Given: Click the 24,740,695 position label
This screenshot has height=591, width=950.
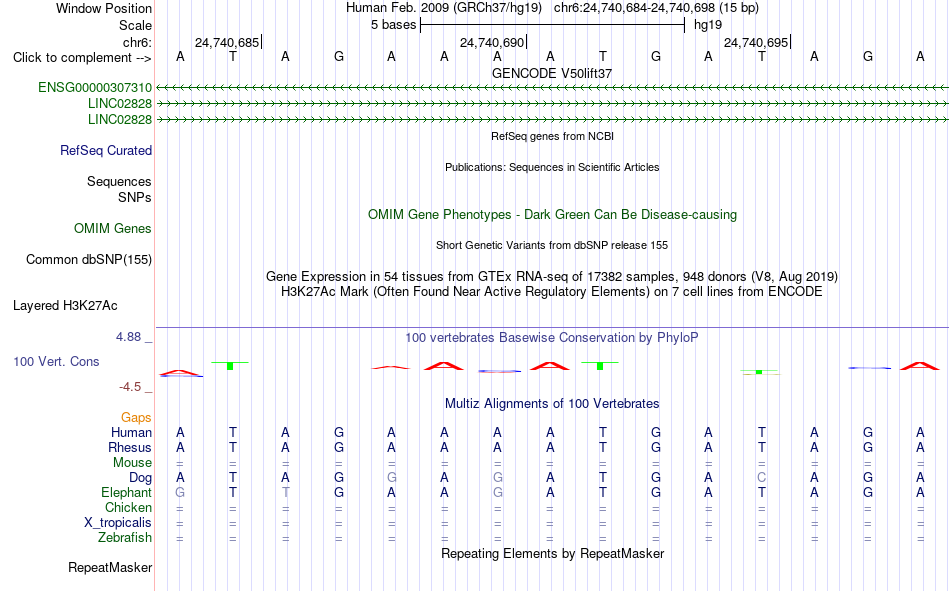Looking at the screenshot, I should 756,42.
